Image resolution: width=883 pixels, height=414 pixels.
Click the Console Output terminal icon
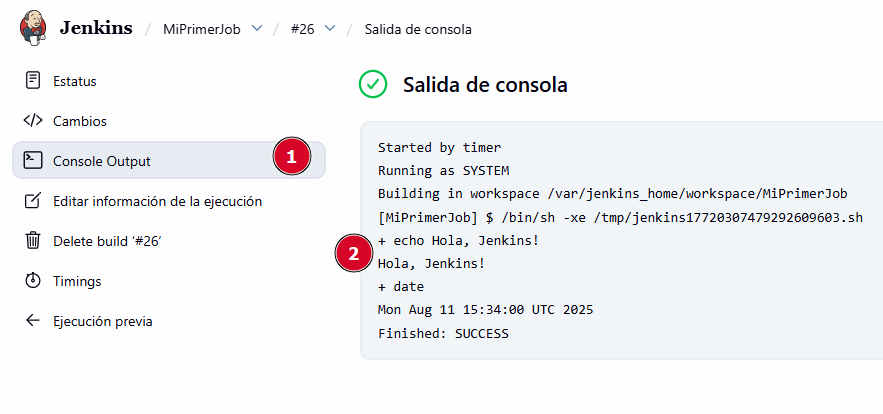[33, 161]
